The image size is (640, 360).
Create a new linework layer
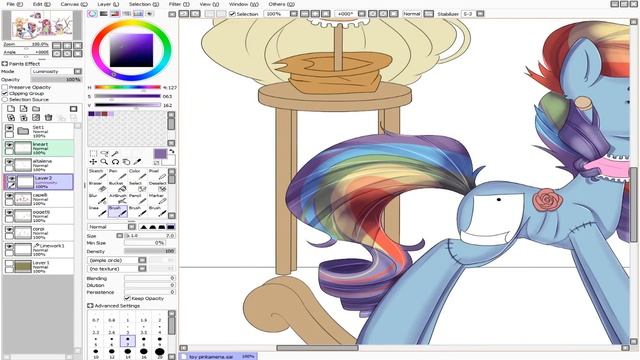tap(24, 109)
